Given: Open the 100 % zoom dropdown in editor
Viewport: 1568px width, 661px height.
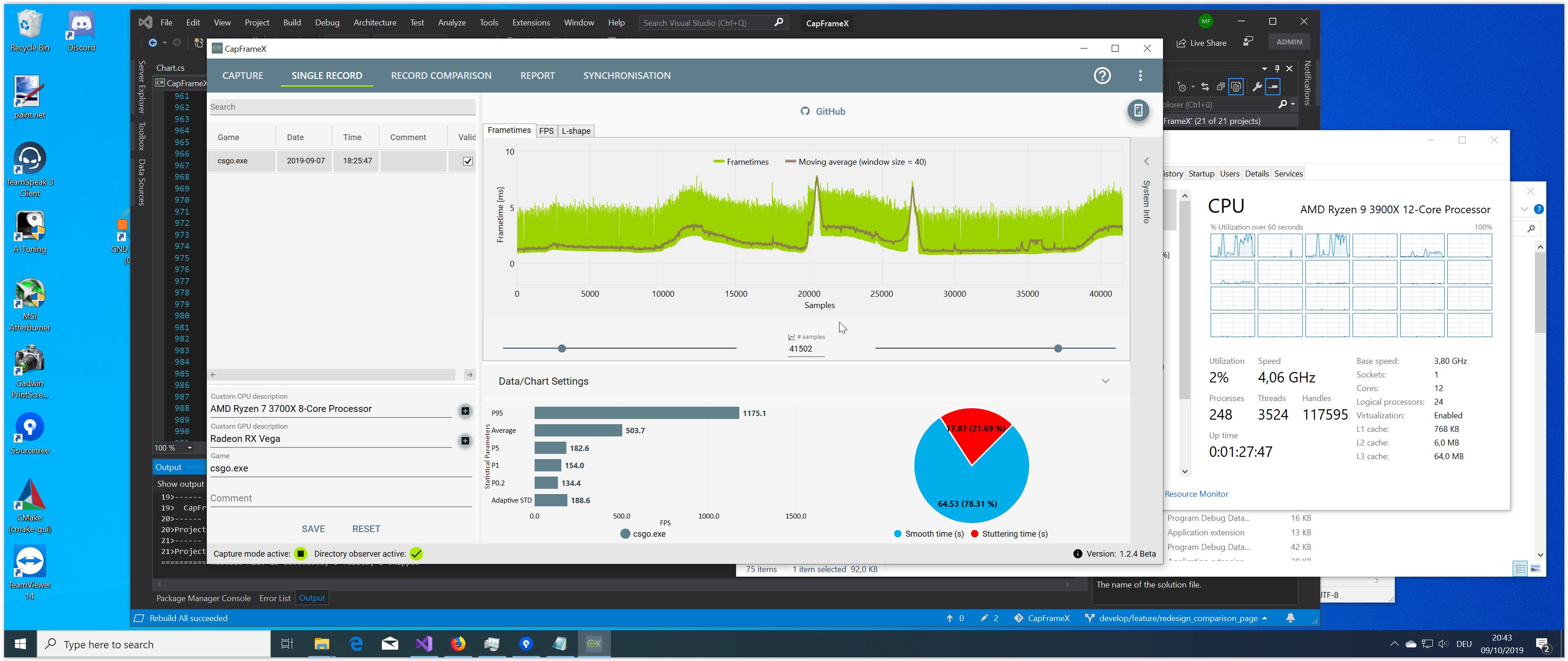Looking at the screenshot, I should coord(190,448).
